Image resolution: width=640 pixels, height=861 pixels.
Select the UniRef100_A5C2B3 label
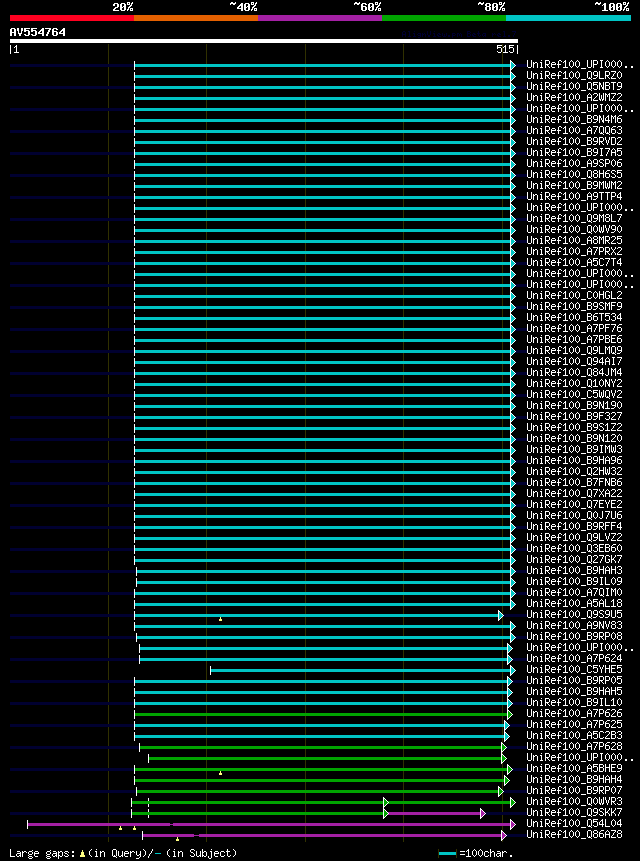pyautogui.click(x=574, y=735)
